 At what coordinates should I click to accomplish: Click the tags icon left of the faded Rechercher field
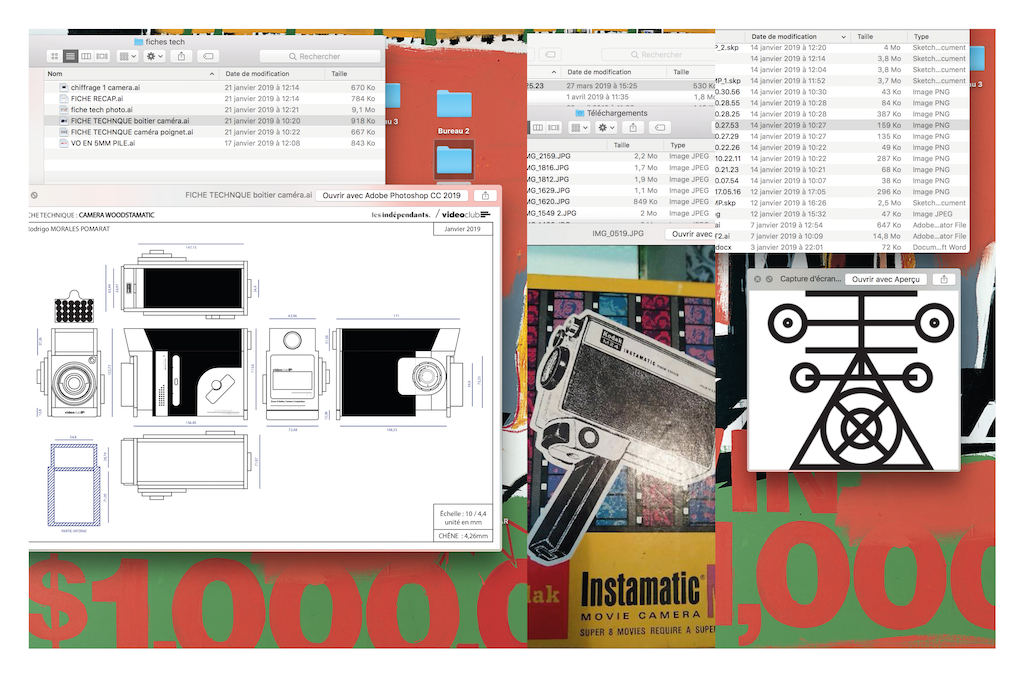click(x=551, y=54)
